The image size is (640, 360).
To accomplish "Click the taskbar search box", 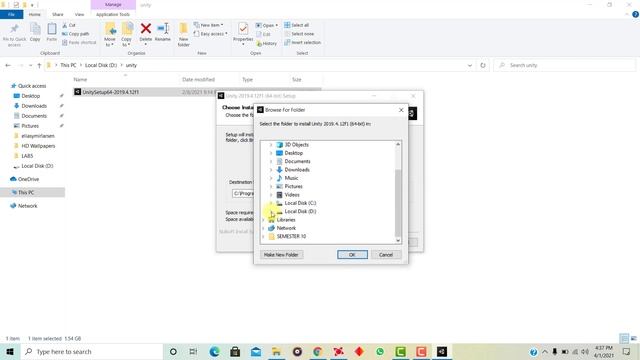I will pos(92,351).
